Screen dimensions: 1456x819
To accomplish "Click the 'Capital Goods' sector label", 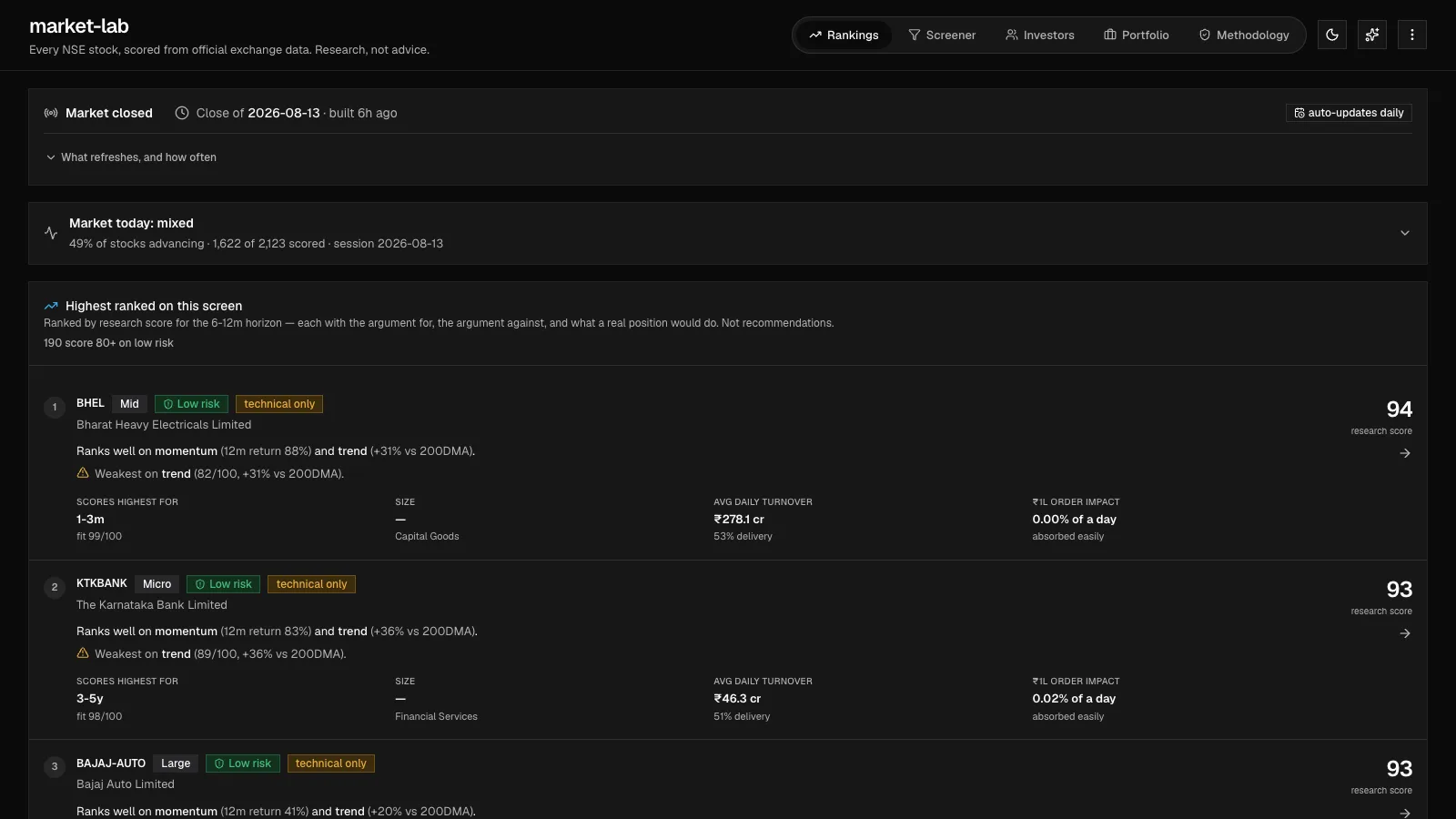I will (427, 537).
